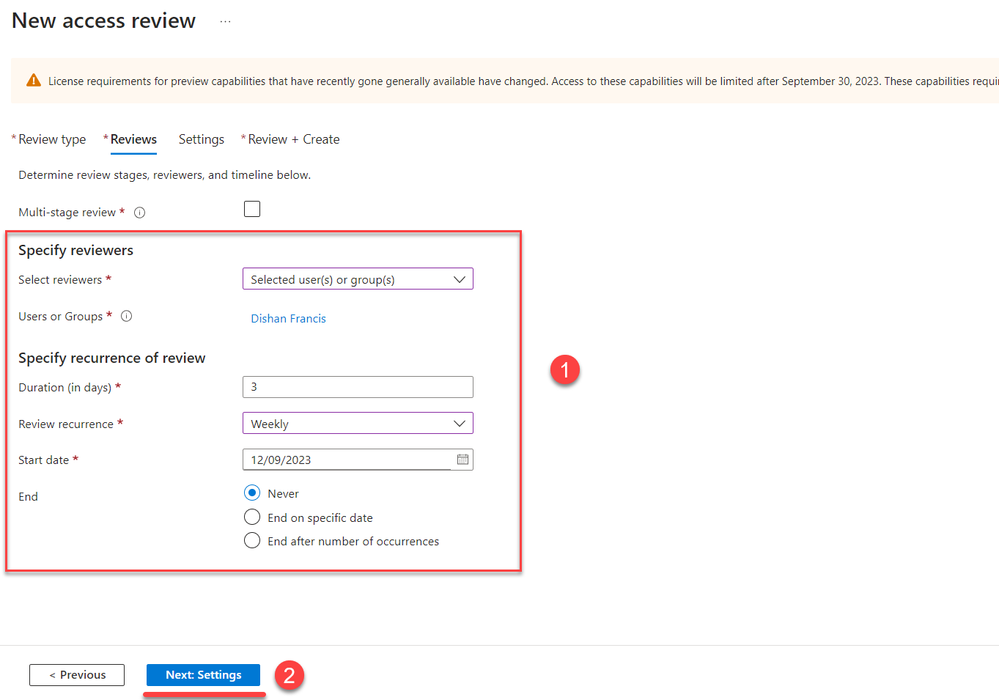Open the ellipsis menu beside New access review
Screen dimensions: 999x700
[x=225, y=22]
